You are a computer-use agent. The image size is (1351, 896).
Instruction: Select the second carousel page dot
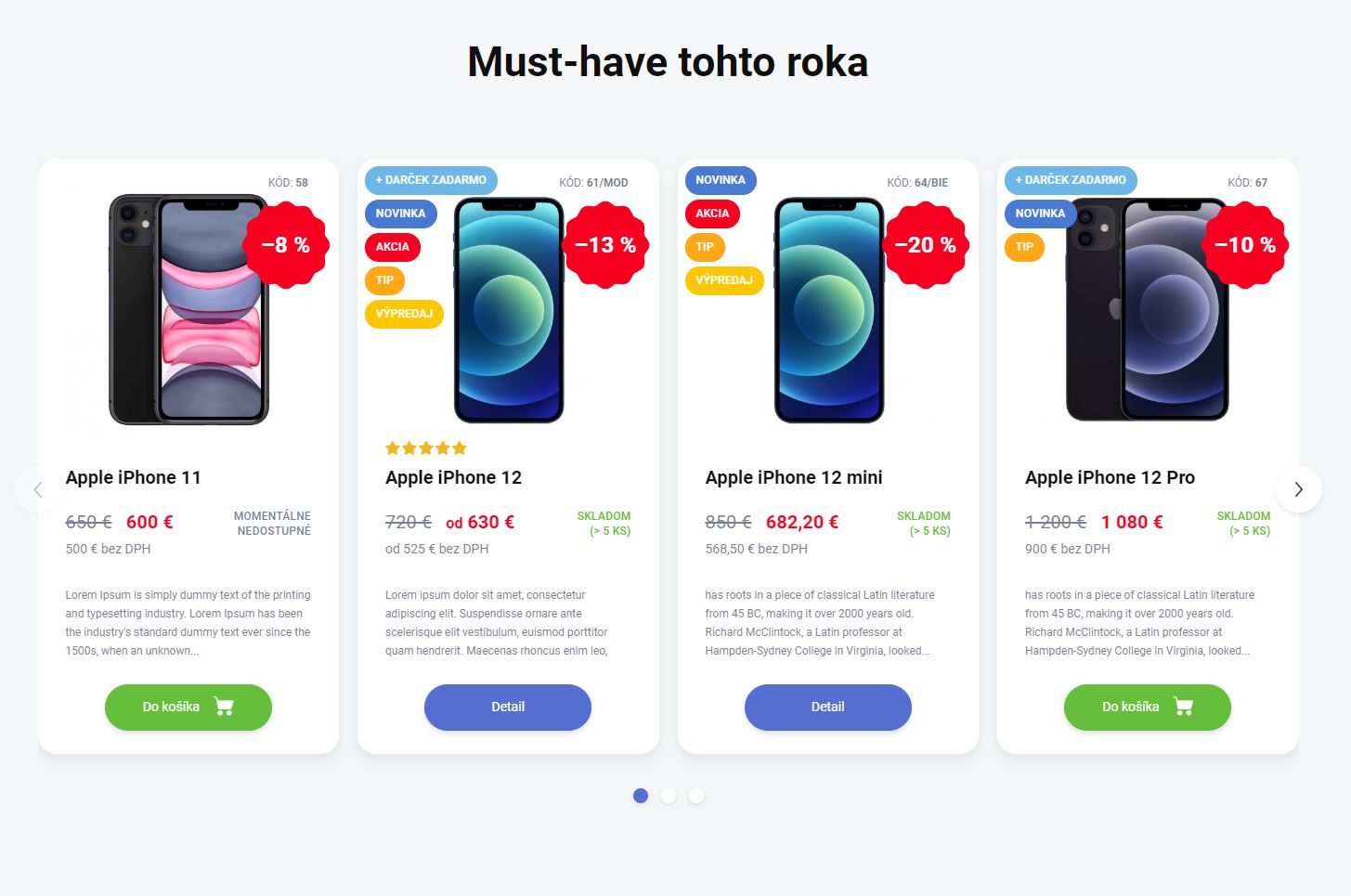point(669,796)
